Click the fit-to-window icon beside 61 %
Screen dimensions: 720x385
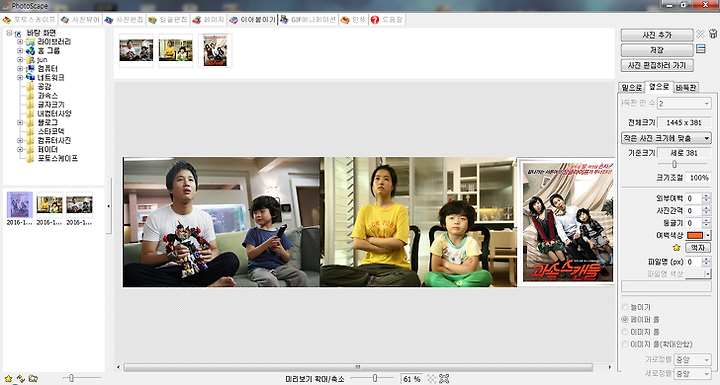(x=444, y=379)
